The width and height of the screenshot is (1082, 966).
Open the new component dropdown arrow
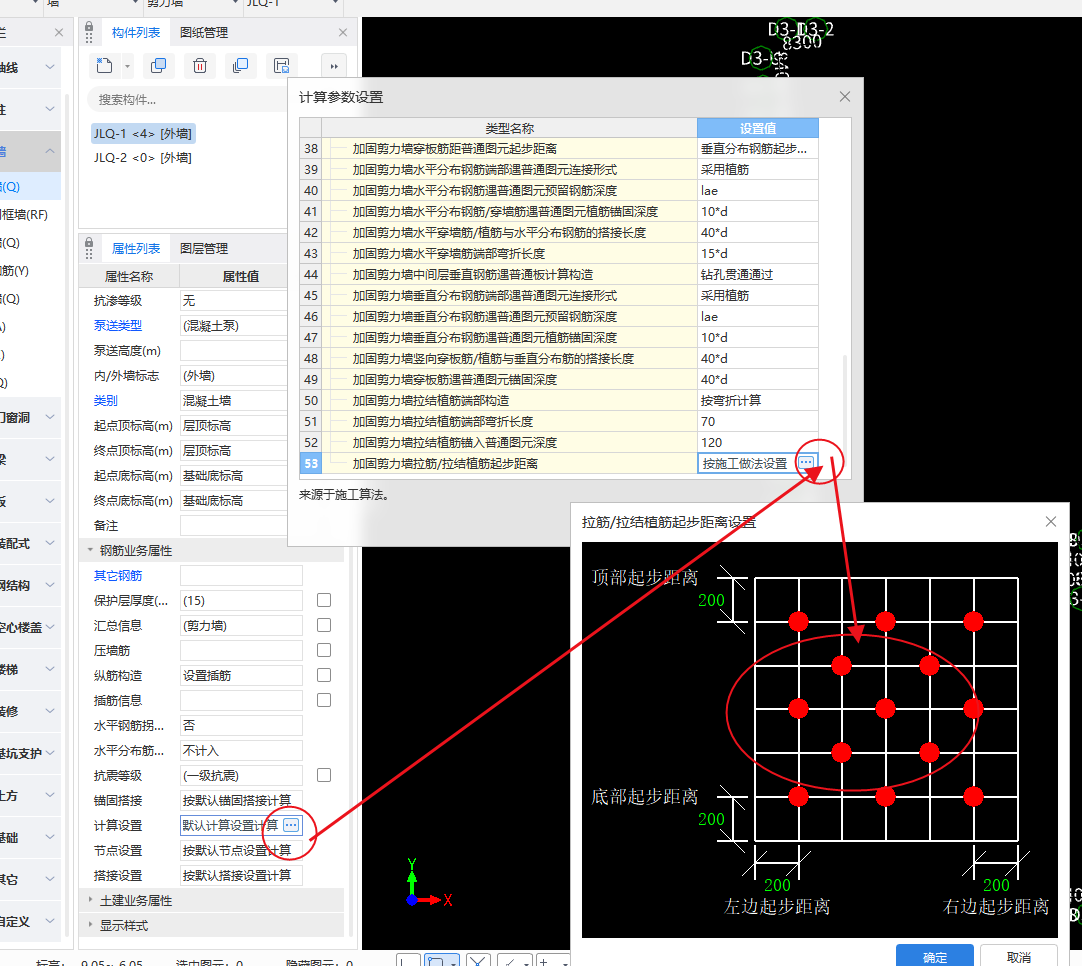coord(127,67)
